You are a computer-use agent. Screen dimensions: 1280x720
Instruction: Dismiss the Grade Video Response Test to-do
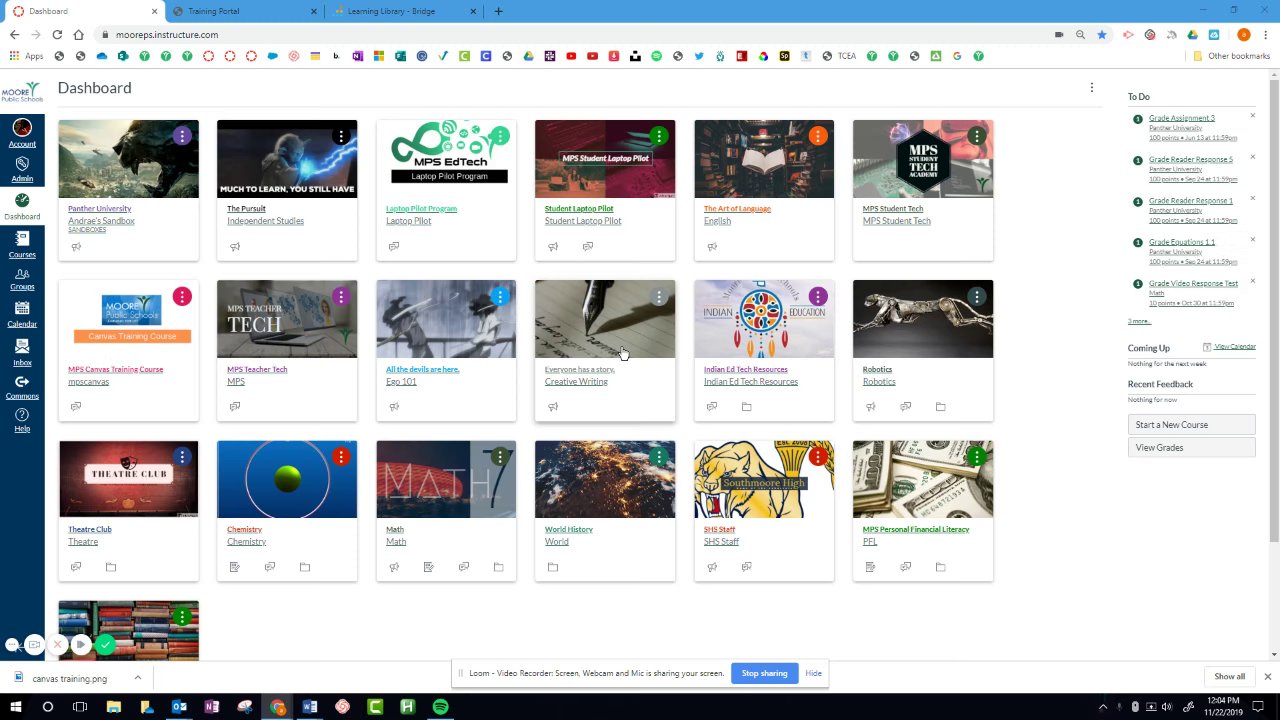1252,281
